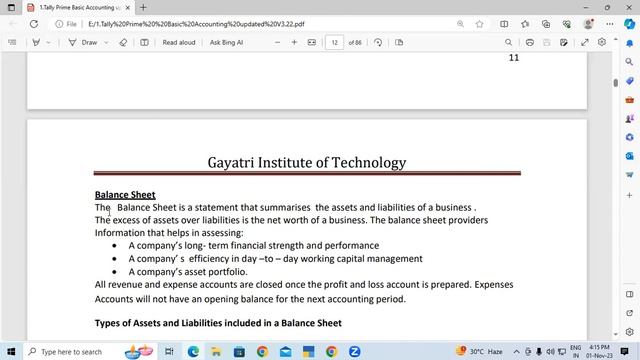Open the user profile avatar
The width and height of the screenshot is (640, 360).
(x=588, y=24)
